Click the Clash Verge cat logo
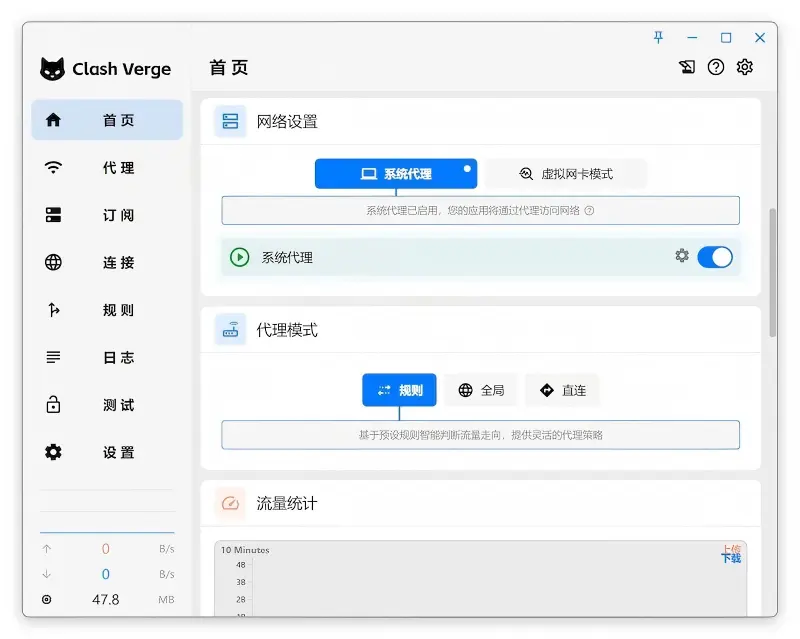 [53, 69]
